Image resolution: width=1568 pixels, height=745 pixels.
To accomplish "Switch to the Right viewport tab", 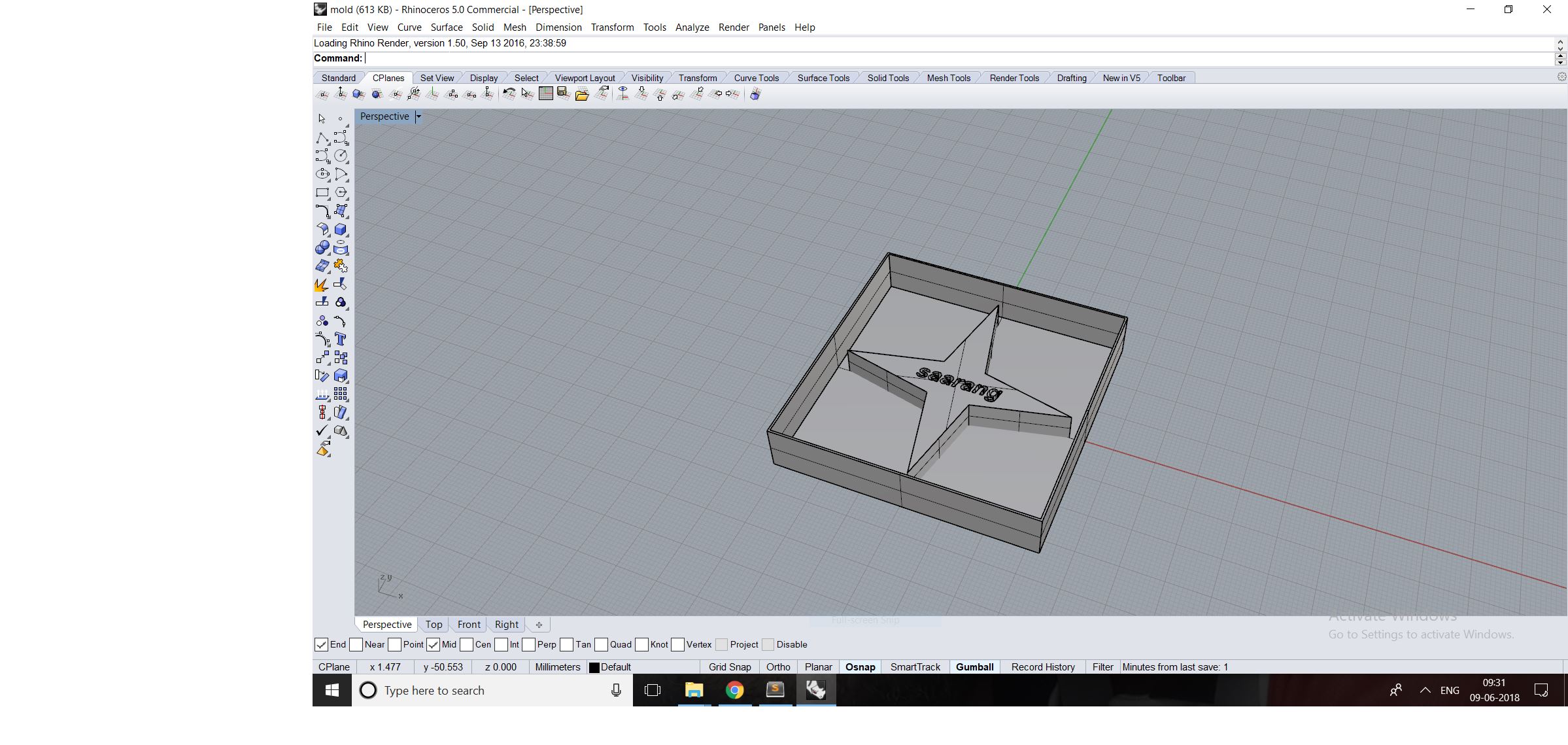I will [x=507, y=625].
